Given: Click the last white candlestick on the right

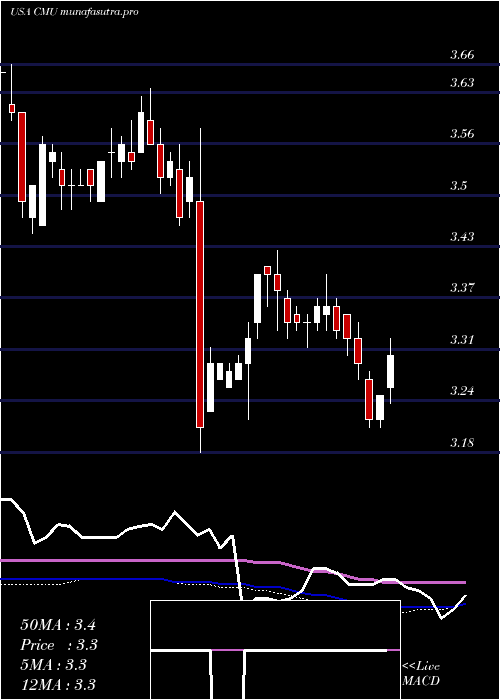Looking at the screenshot, I should pos(391,371).
